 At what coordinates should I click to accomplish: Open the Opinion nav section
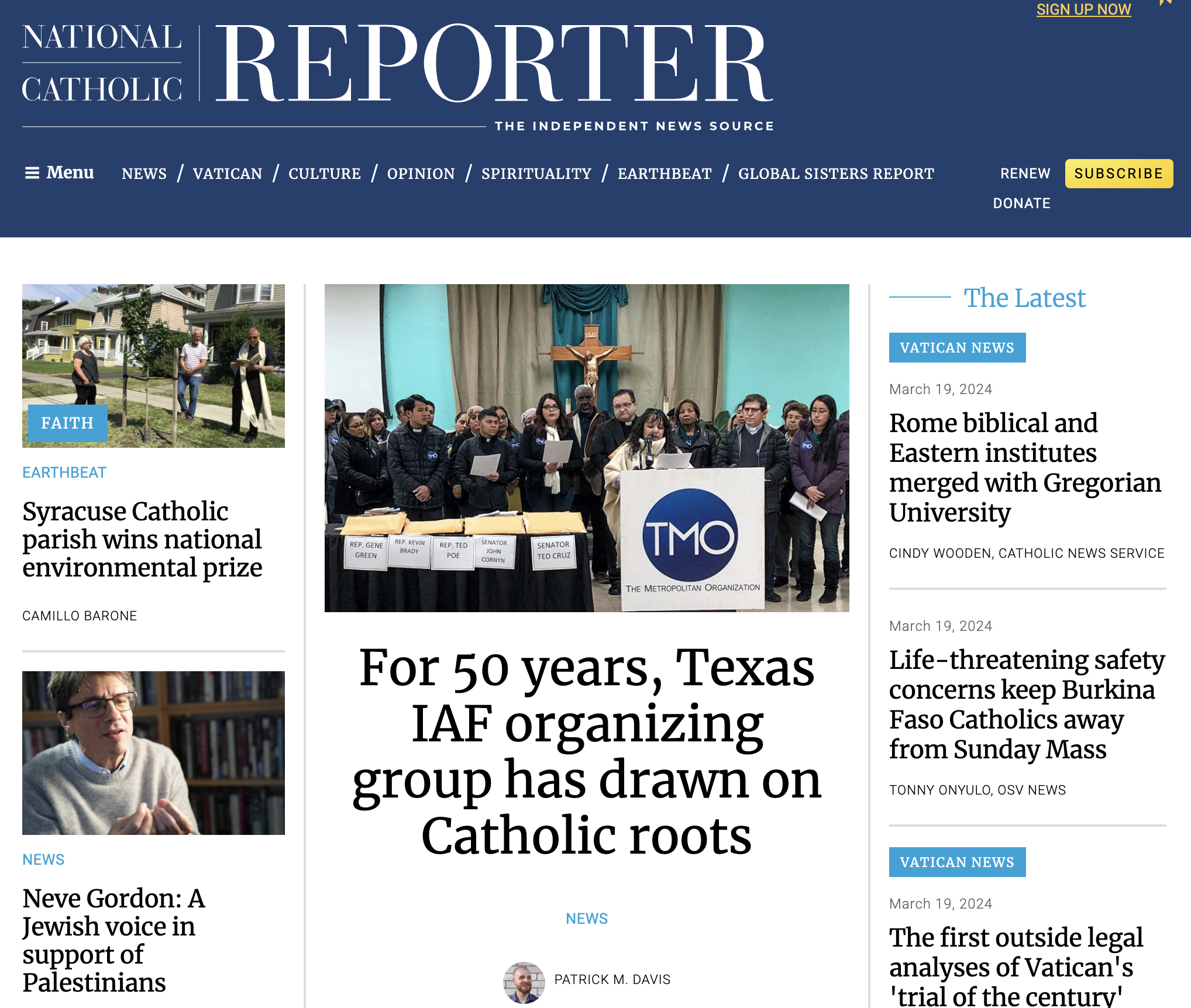coord(421,174)
